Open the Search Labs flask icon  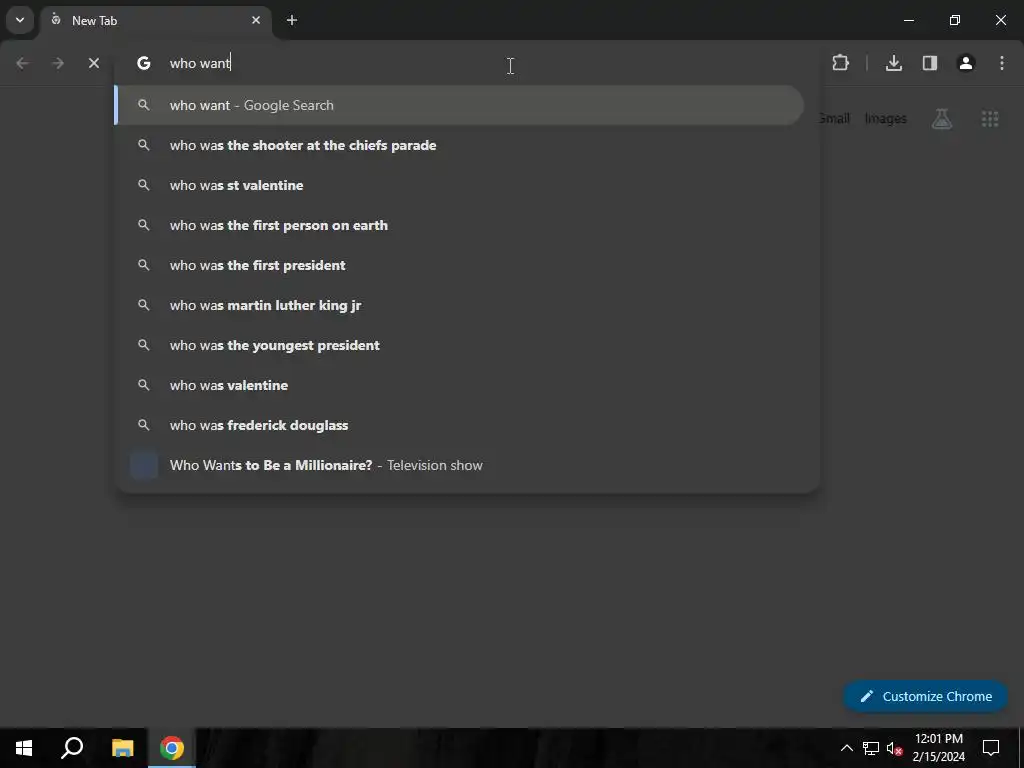point(942,119)
